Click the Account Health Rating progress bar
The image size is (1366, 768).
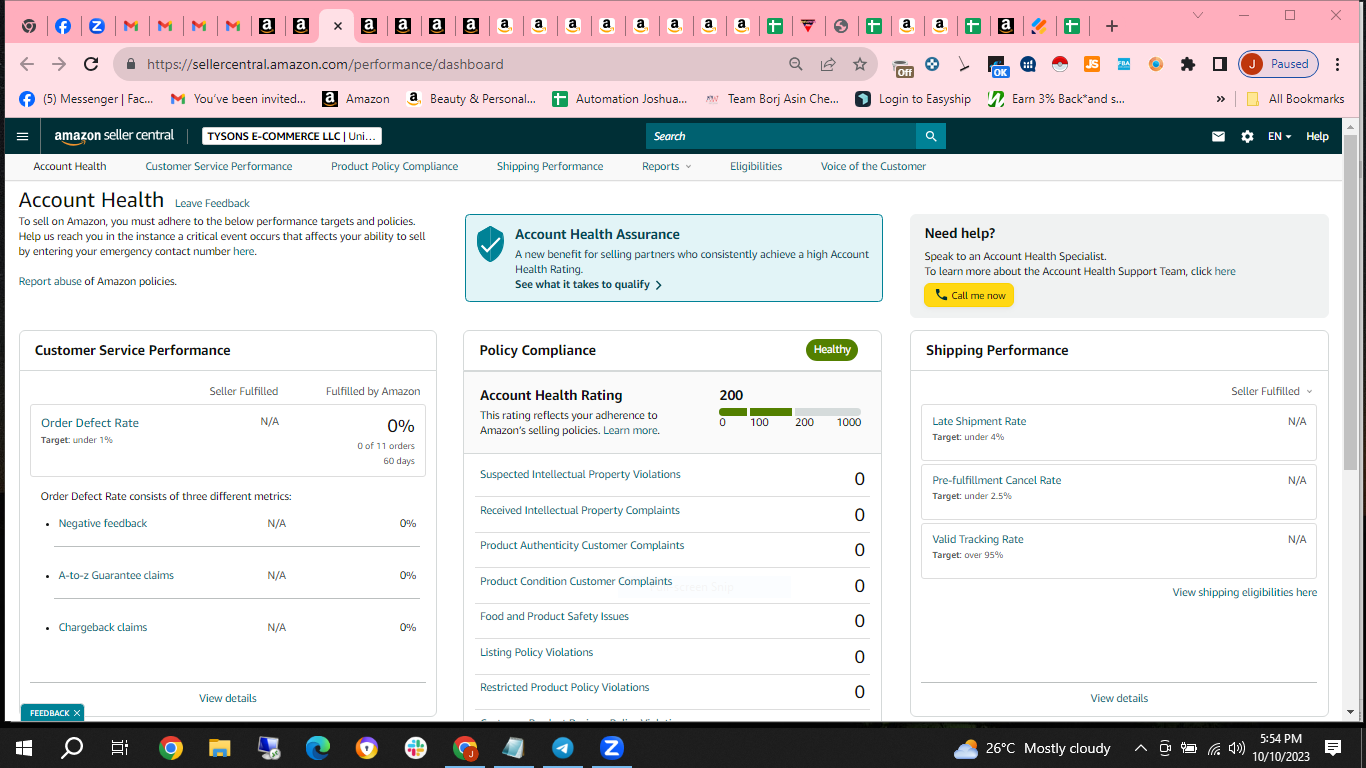click(x=790, y=412)
